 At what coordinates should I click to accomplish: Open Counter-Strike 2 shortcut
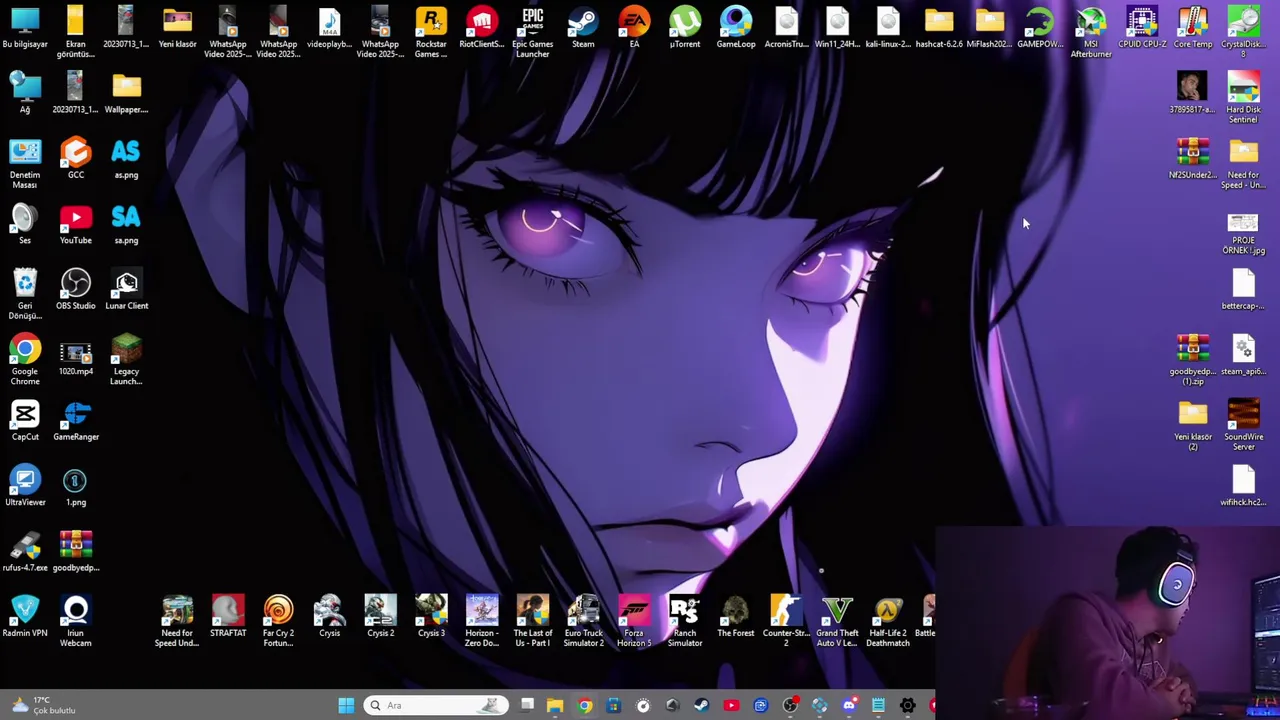click(x=786, y=622)
